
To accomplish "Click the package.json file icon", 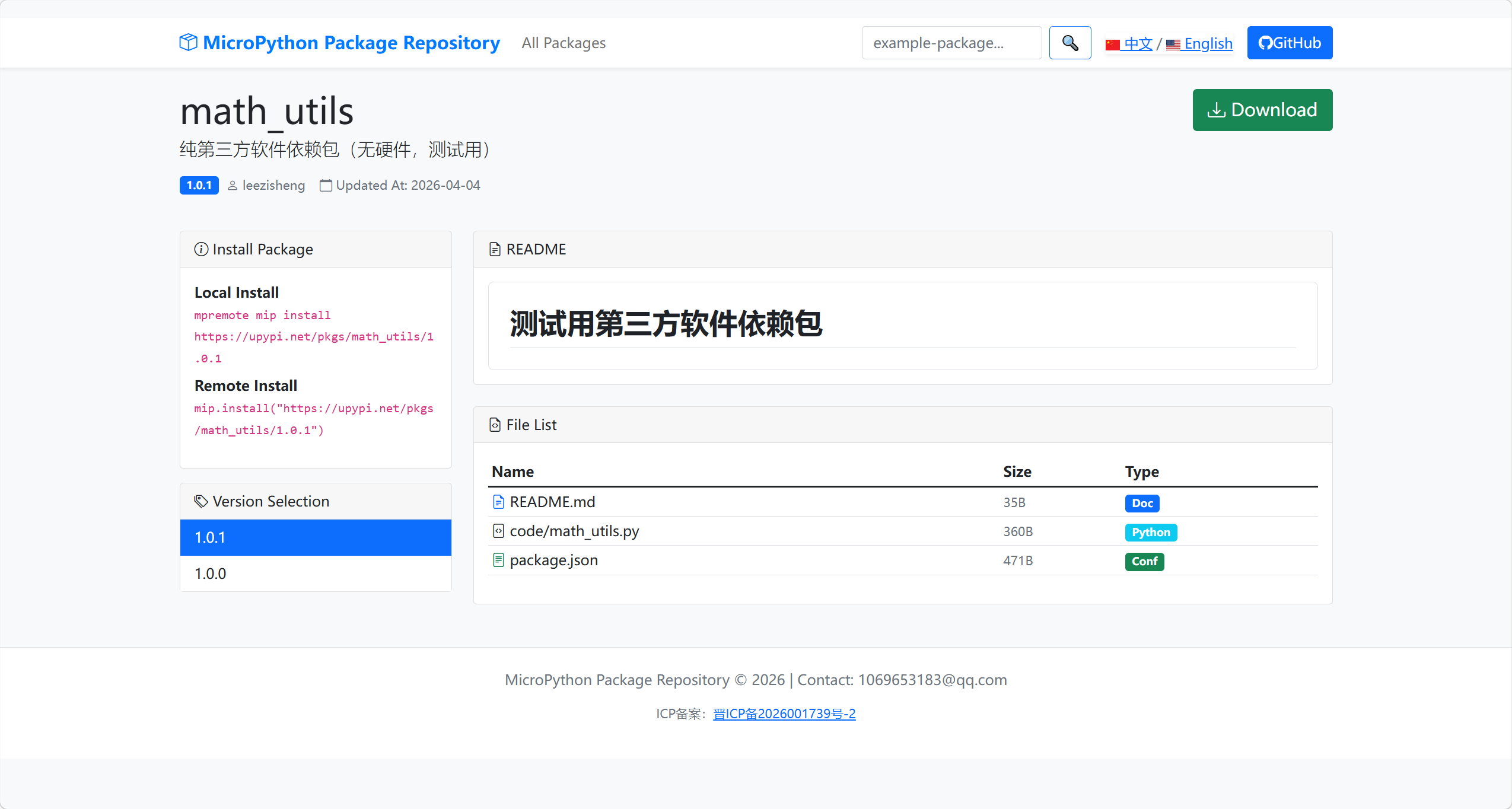I will (498, 560).
